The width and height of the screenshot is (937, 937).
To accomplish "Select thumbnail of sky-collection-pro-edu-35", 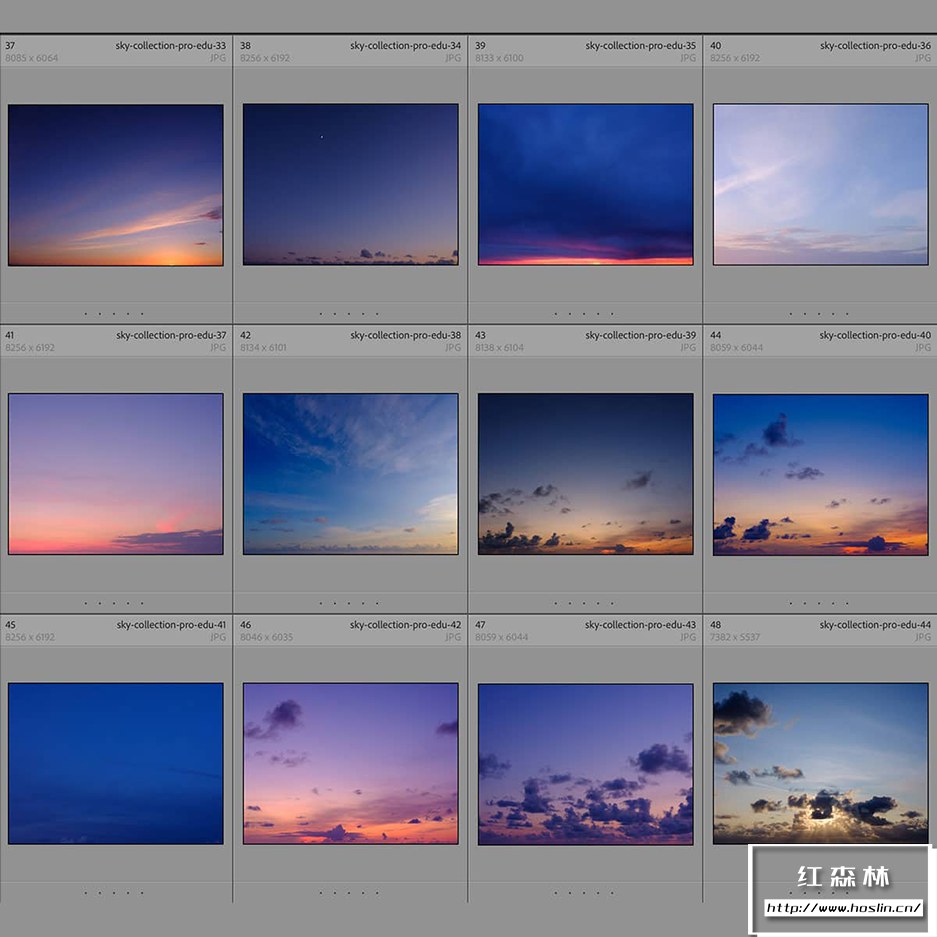I will [586, 185].
